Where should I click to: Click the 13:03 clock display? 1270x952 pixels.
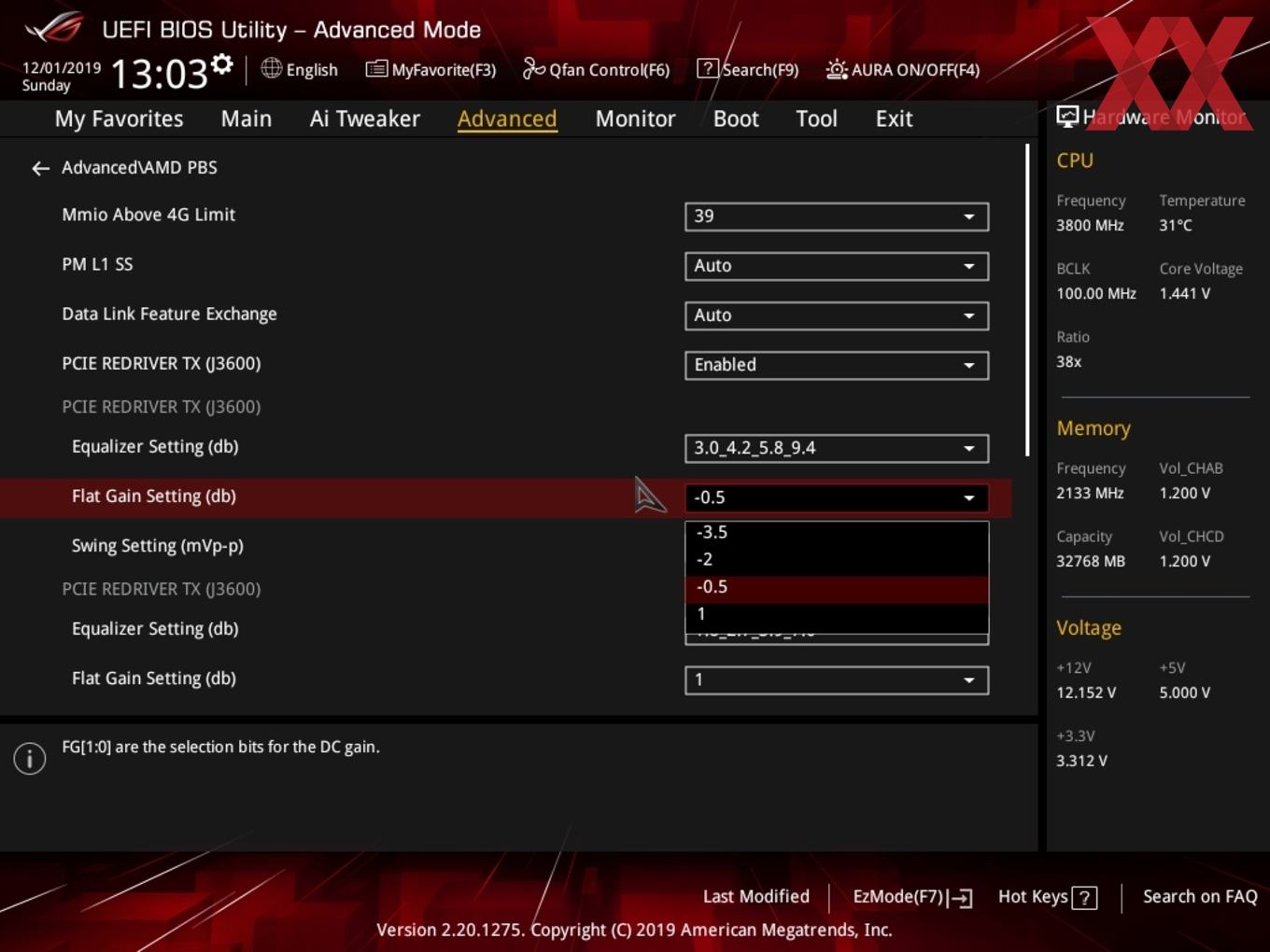click(x=159, y=74)
